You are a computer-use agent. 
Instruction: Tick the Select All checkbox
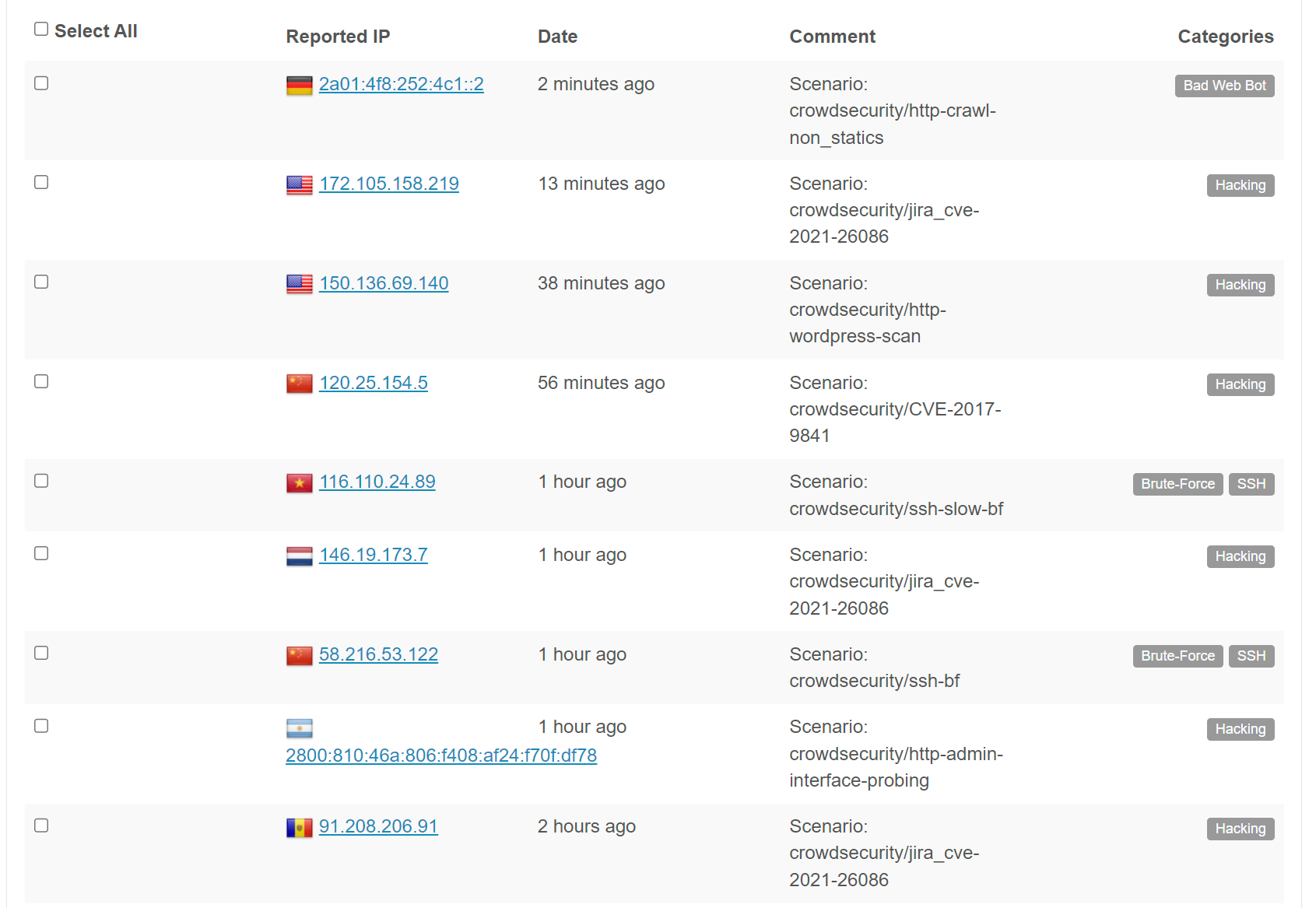tap(41, 29)
